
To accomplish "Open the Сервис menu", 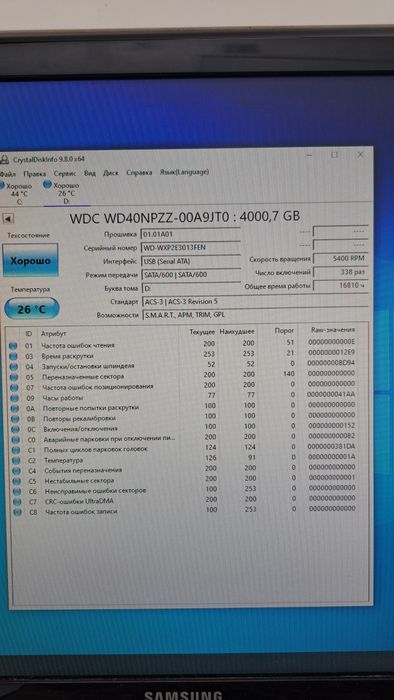I will (65, 173).
